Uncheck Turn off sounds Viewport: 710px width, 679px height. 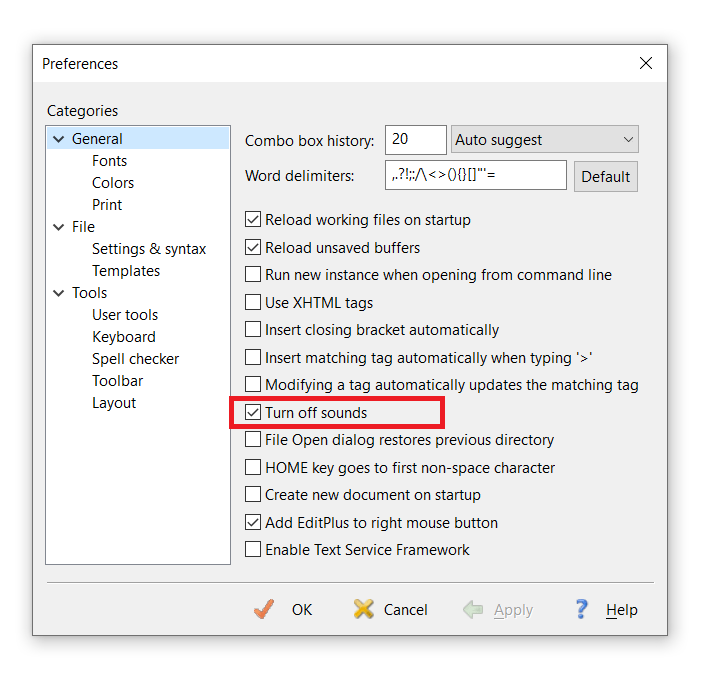point(254,412)
